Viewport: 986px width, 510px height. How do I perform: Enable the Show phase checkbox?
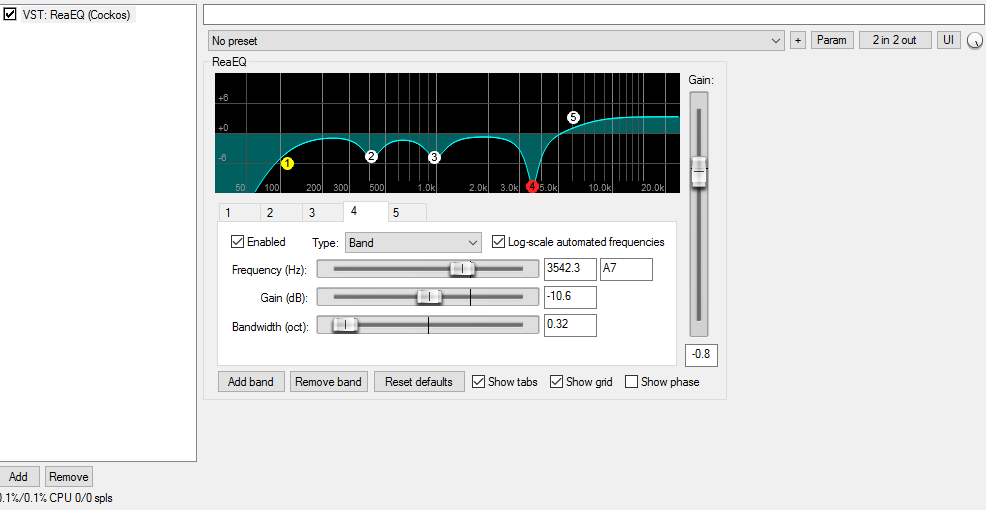(631, 381)
